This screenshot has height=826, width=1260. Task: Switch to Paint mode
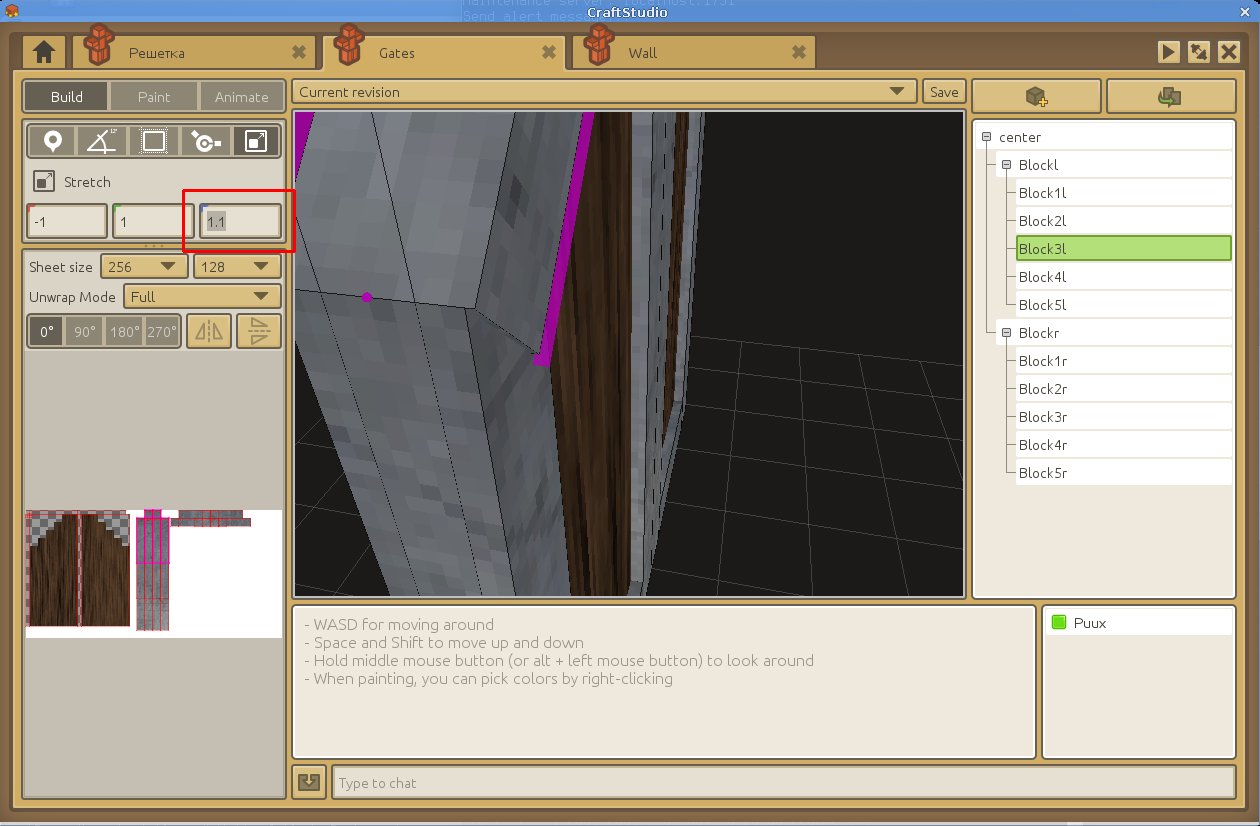click(x=154, y=97)
